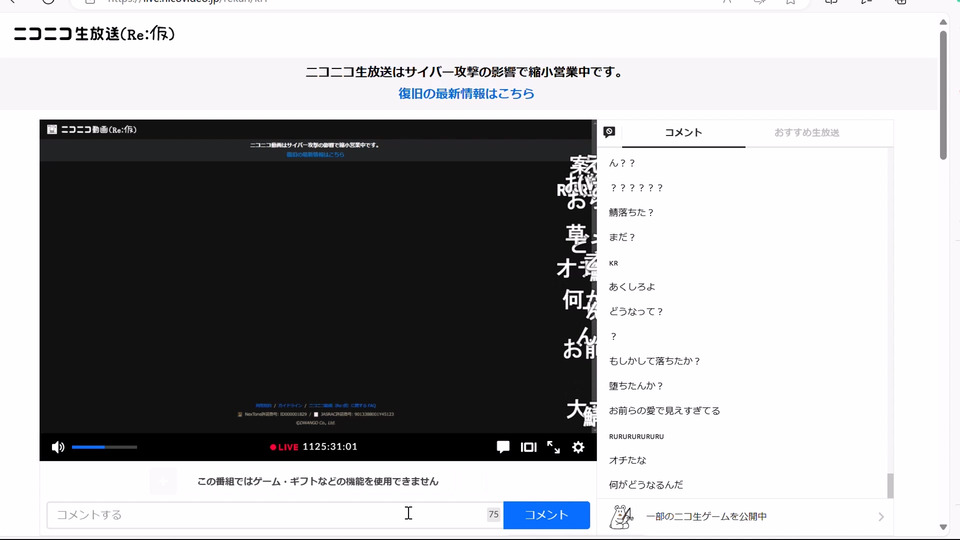Click the blue コメント submit button
Viewport: 960px width, 540px height.
[x=547, y=515]
